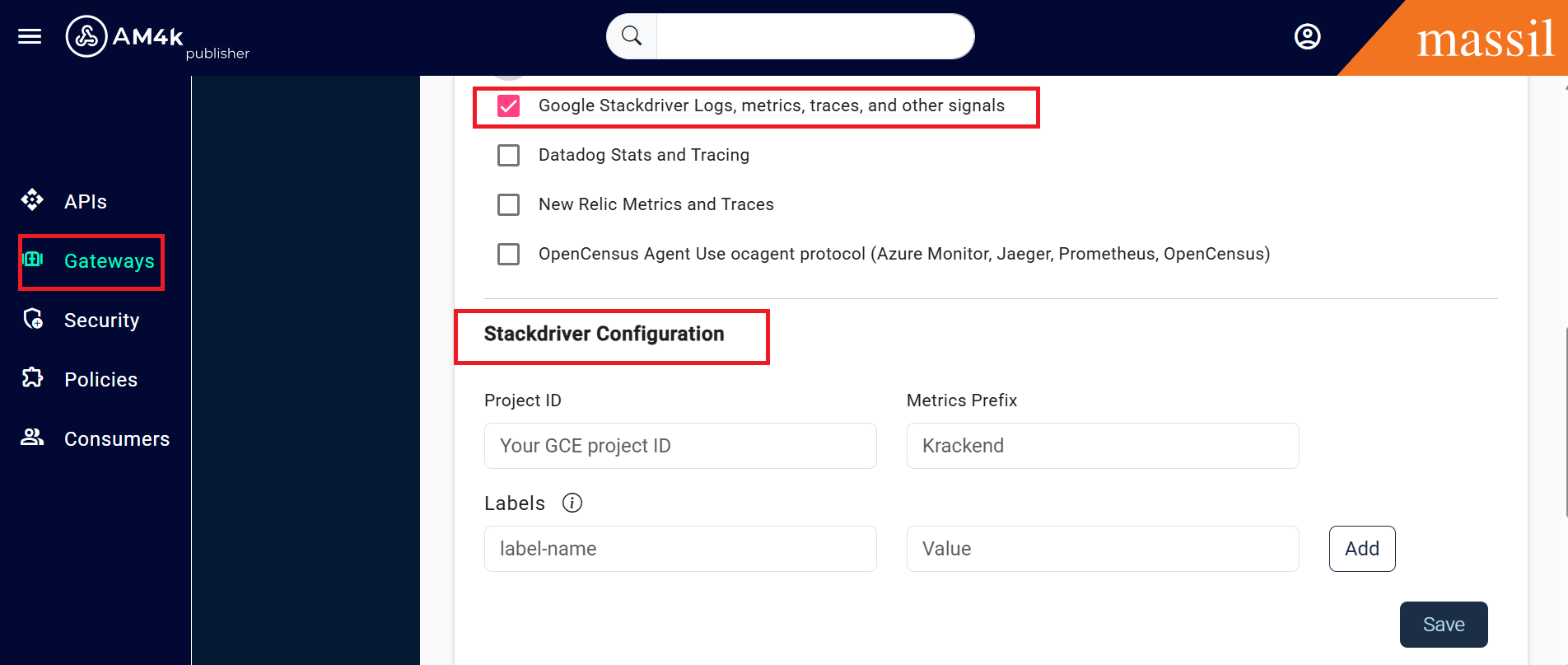Image resolution: width=1568 pixels, height=665 pixels.
Task: Click the search magnifier icon
Action: point(632,36)
